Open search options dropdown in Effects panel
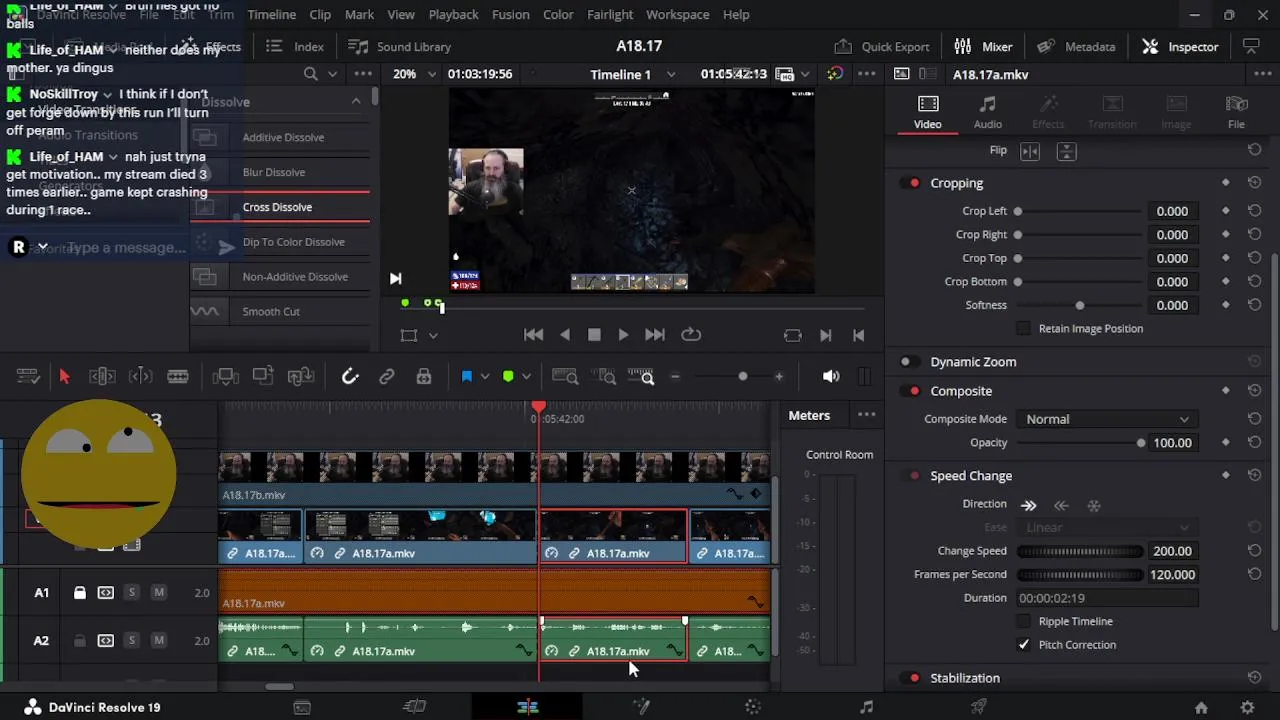Screen dimensions: 1280x720 coord(334,74)
